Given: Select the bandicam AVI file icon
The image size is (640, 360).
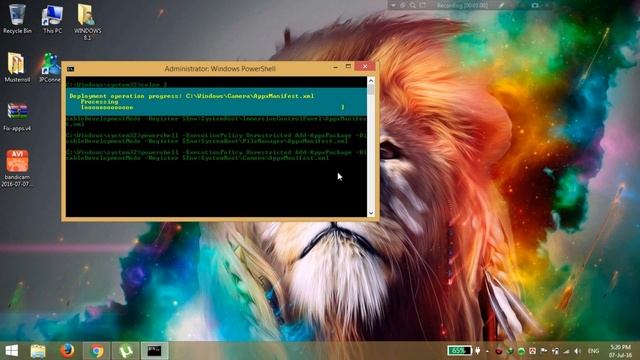Looking at the screenshot, I should pyautogui.click(x=17, y=168).
